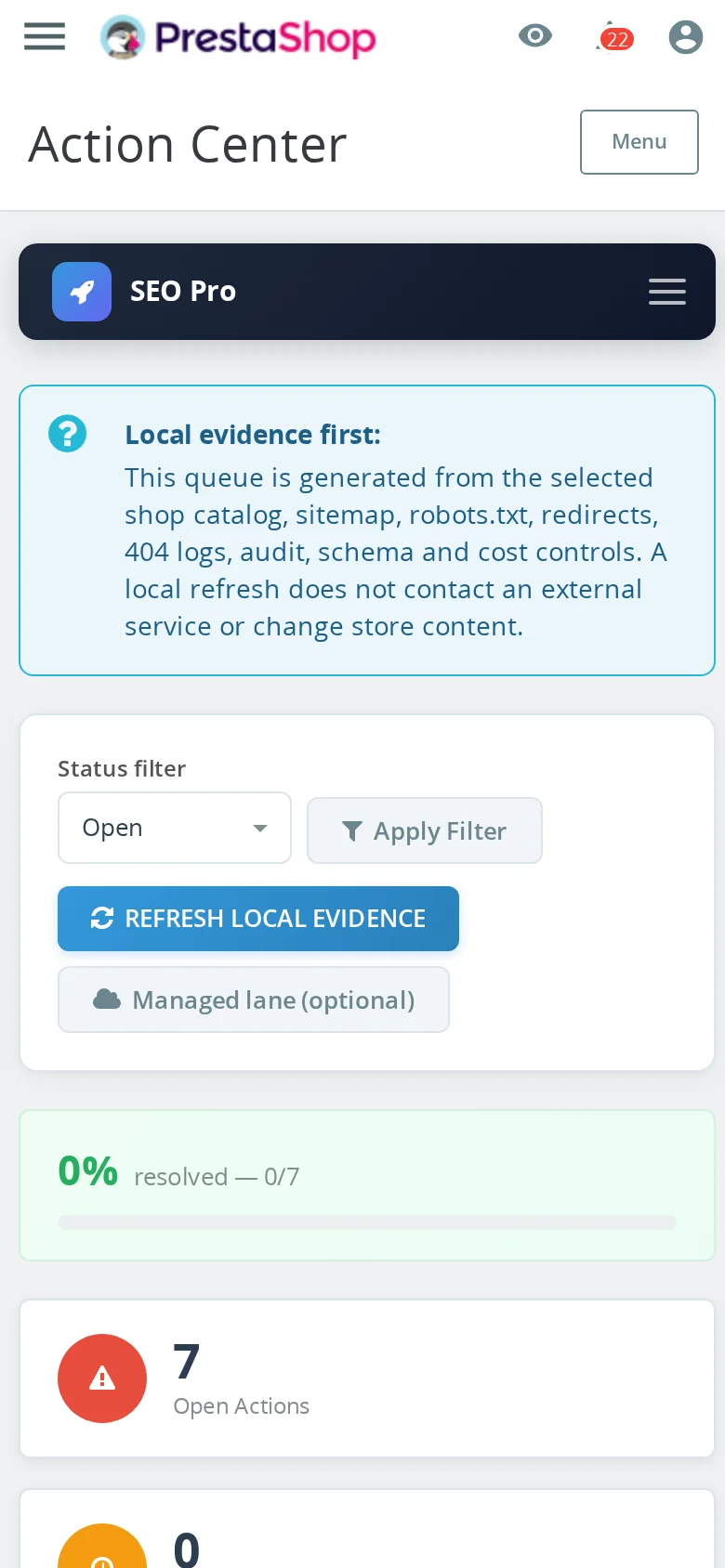Click the 'Status filter' label
The height and width of the screenshot is (1568, 725).
(122, 769)
